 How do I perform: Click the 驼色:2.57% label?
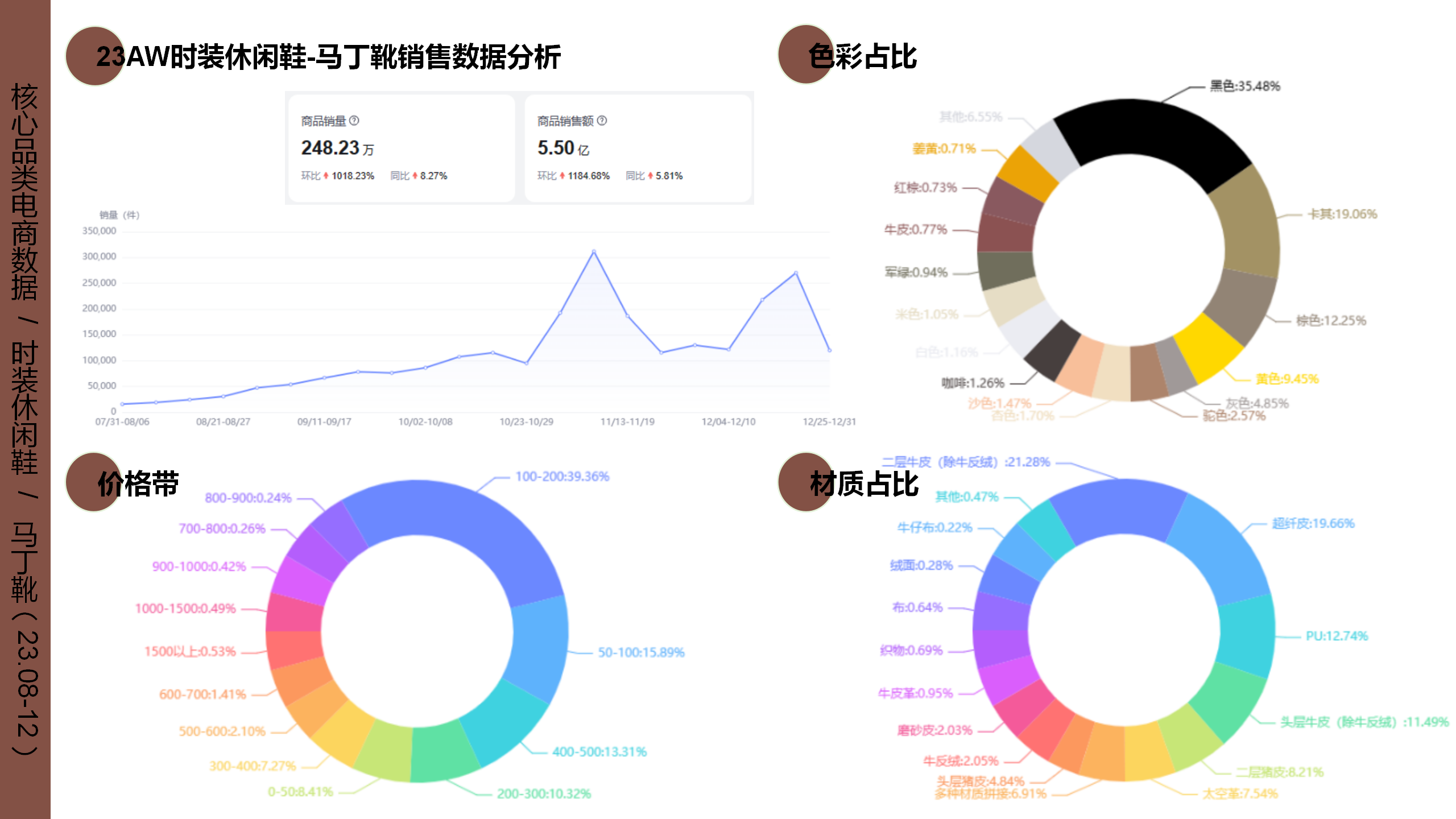pos(1234,416)
